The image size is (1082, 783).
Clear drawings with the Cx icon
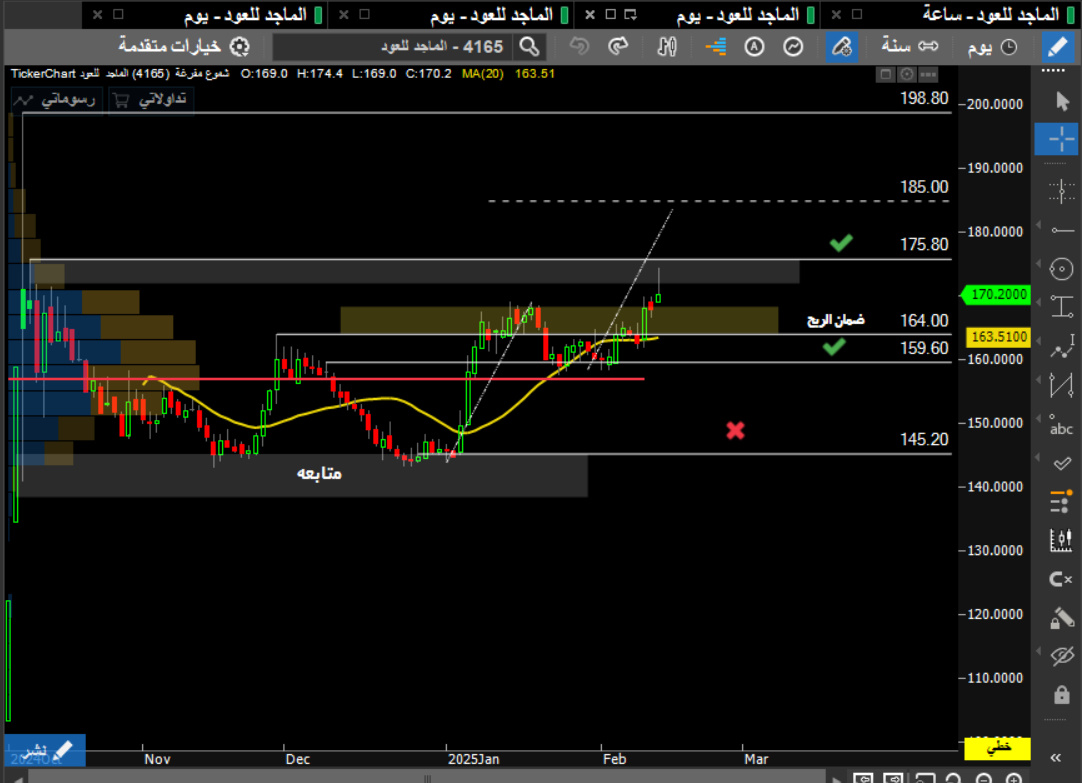point(1061,579)
